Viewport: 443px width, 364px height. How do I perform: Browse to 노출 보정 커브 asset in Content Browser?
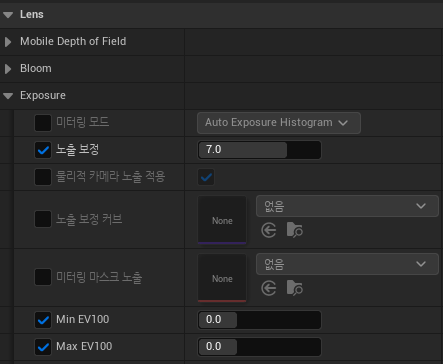click(x=295, y=230)
